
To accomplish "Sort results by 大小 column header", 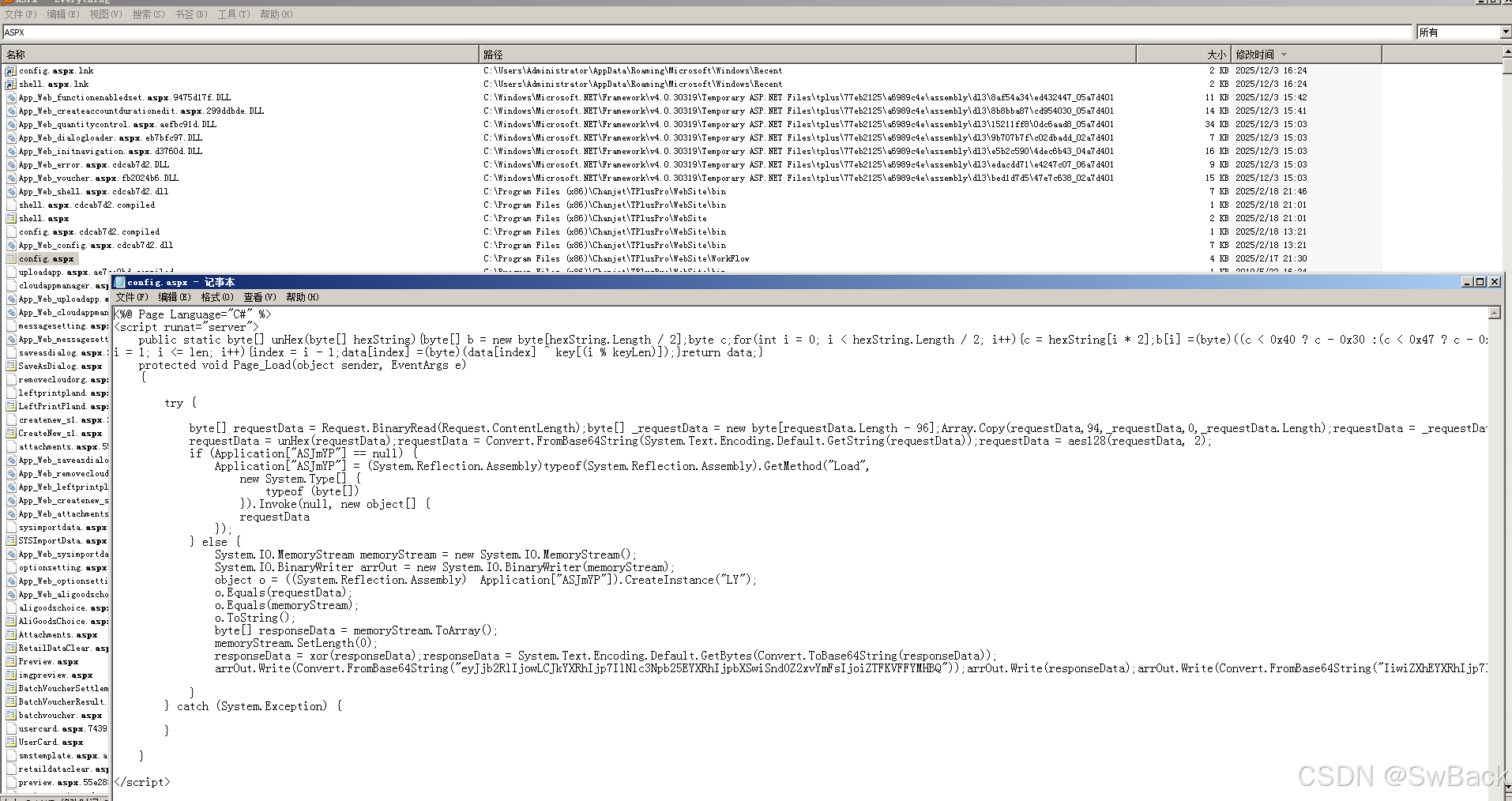I will (x=1183, y=55).
